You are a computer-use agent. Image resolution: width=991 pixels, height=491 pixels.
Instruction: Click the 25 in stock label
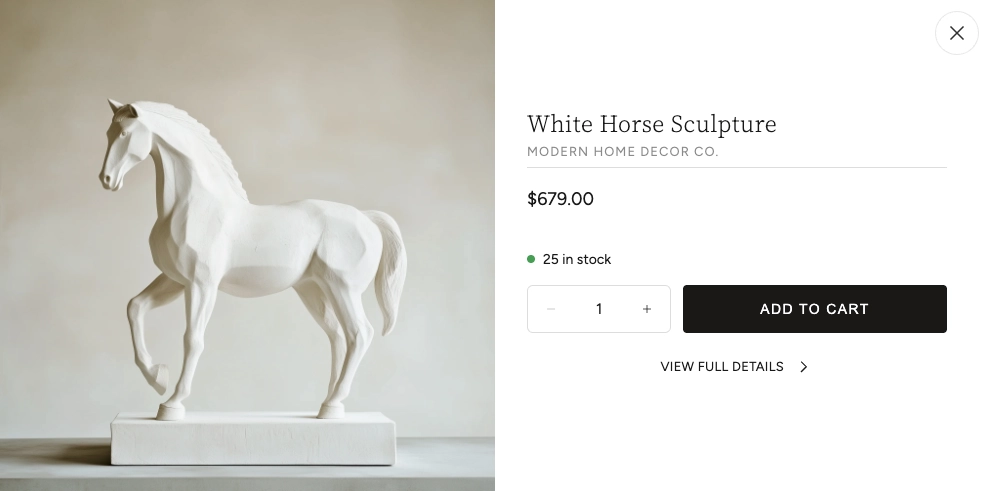pos(577,260)
